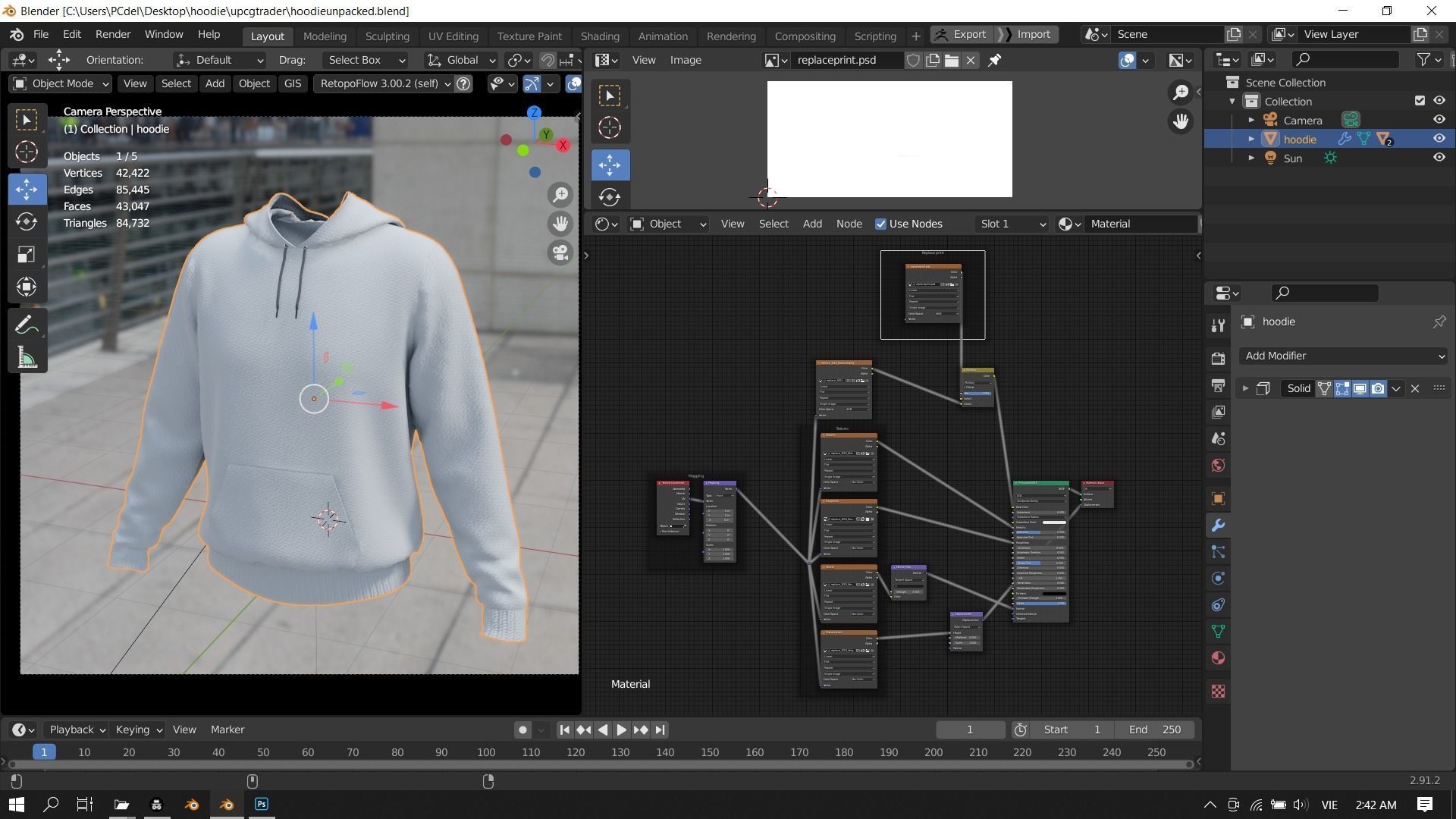Image resolution: width=1456 pixels, height=819 pixels.
Task: Open the Object properties tab
Action: coord(1218,498)
